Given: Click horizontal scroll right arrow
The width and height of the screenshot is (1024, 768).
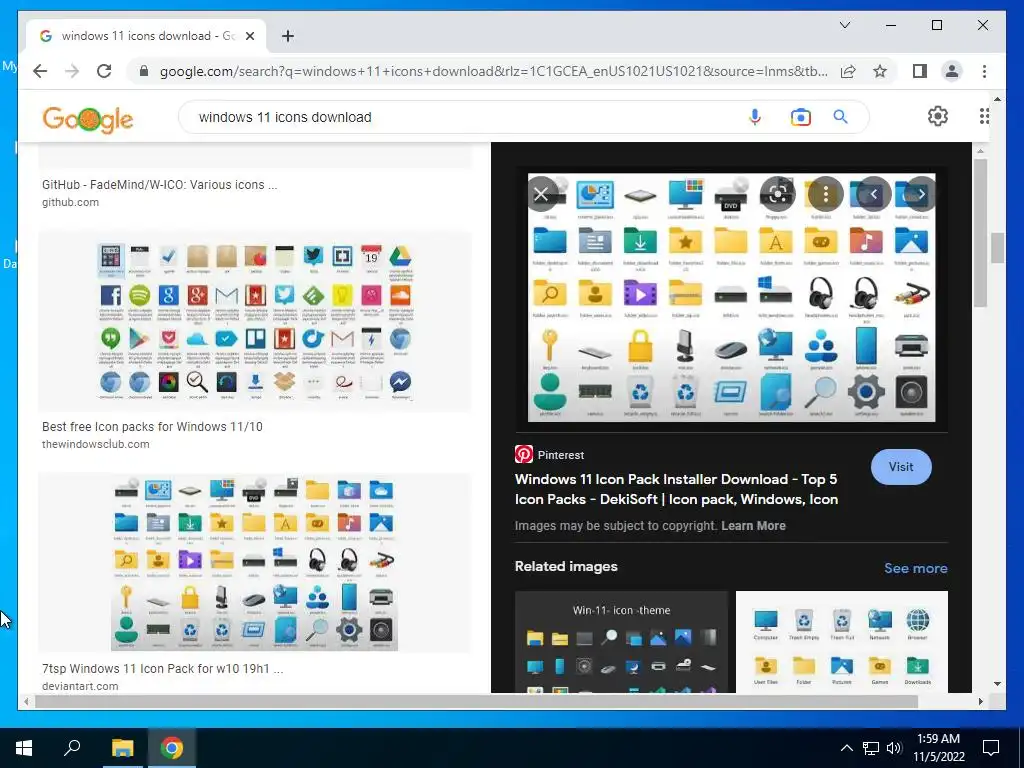Looking at the screenshot, I should [980, 701].
